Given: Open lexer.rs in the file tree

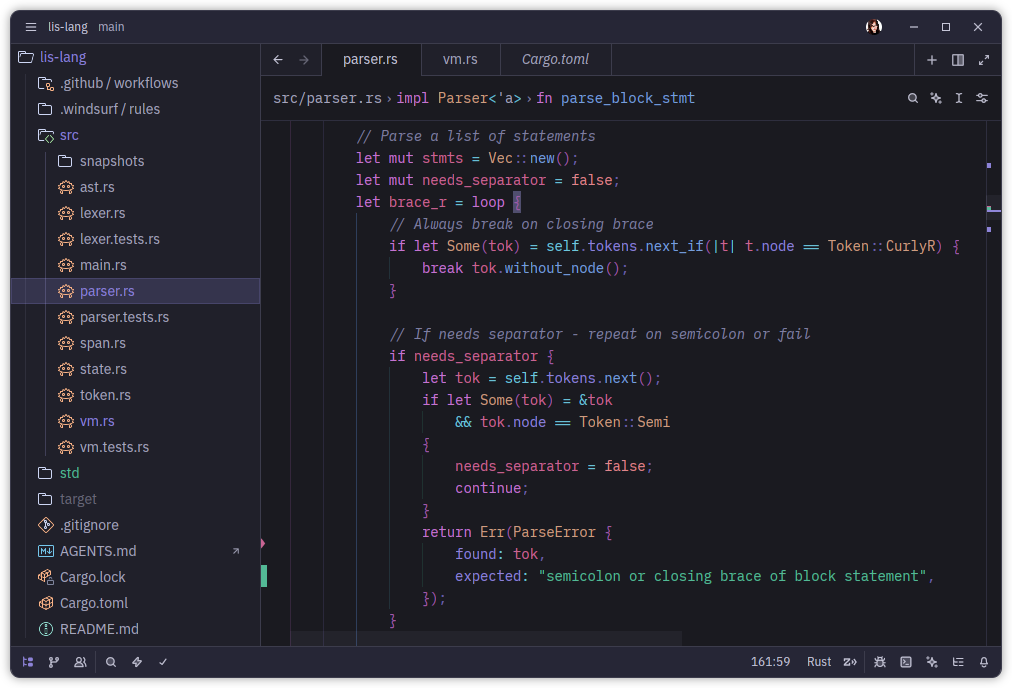Looking at the screenshot, I should coord(136,213).
